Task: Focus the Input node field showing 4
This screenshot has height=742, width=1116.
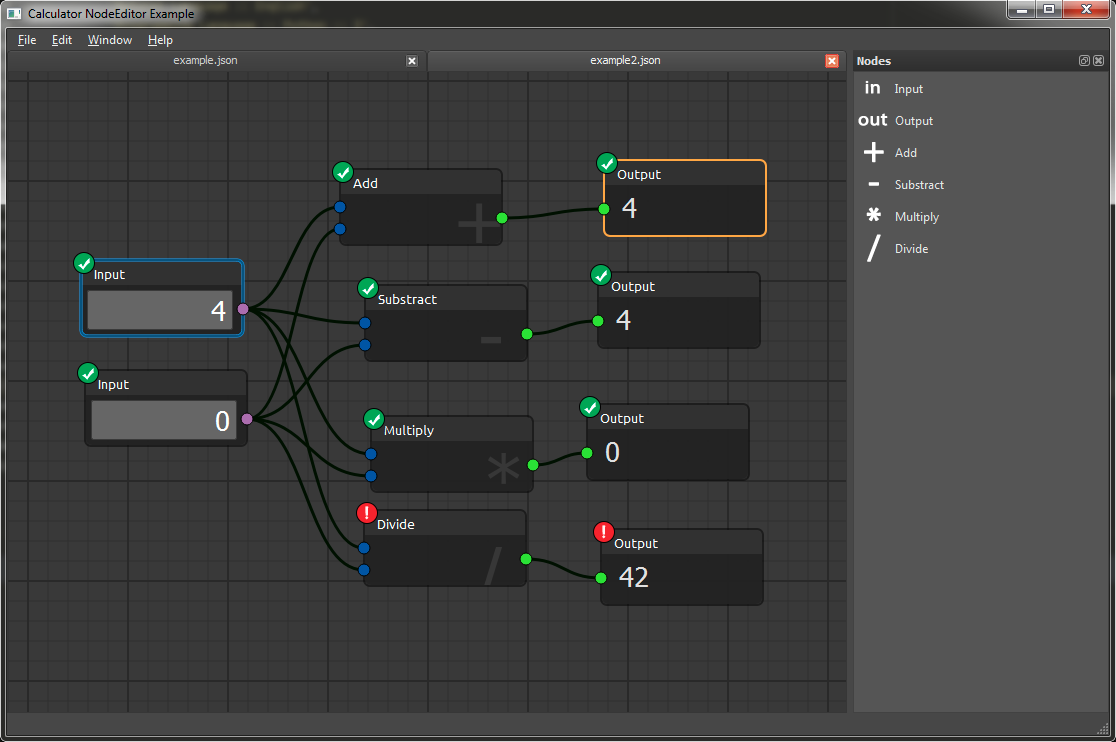Action: pyautogui.click(x=160, y=310)
